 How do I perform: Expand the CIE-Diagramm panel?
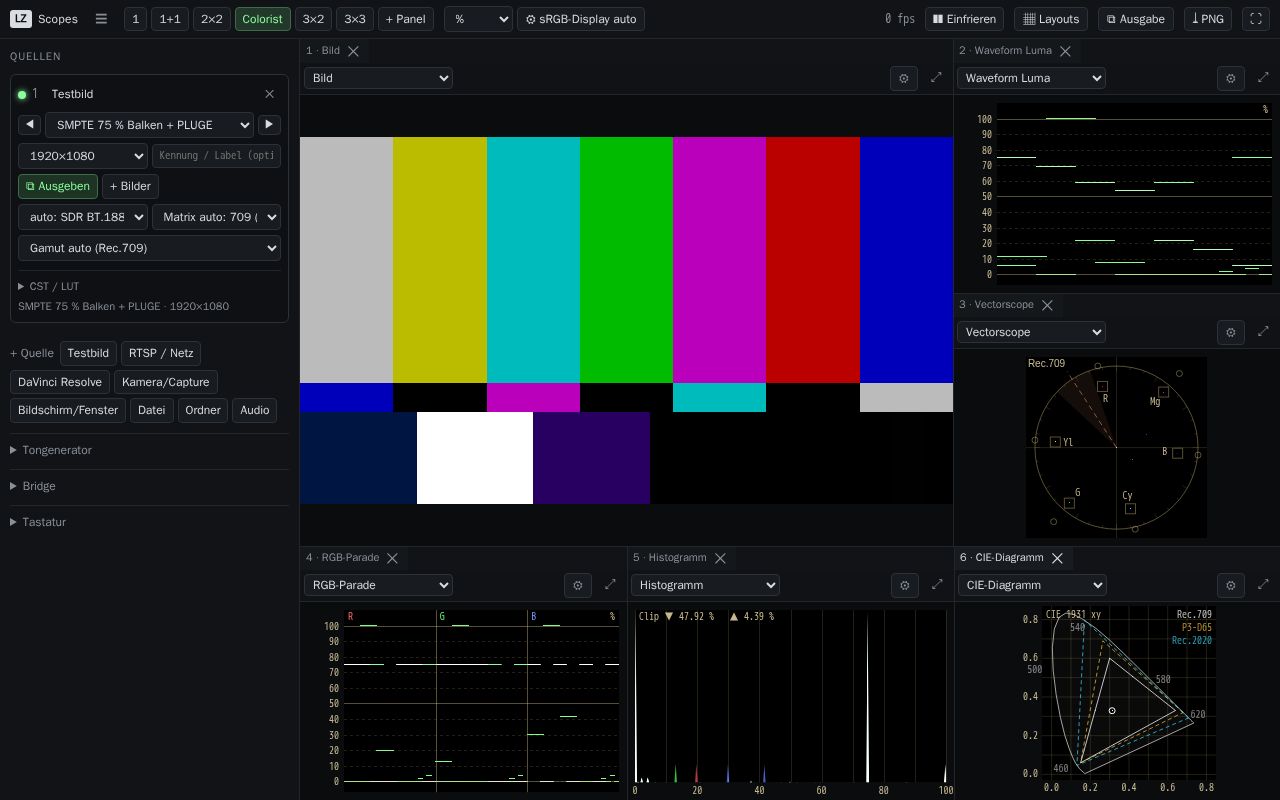point(1263,584)
